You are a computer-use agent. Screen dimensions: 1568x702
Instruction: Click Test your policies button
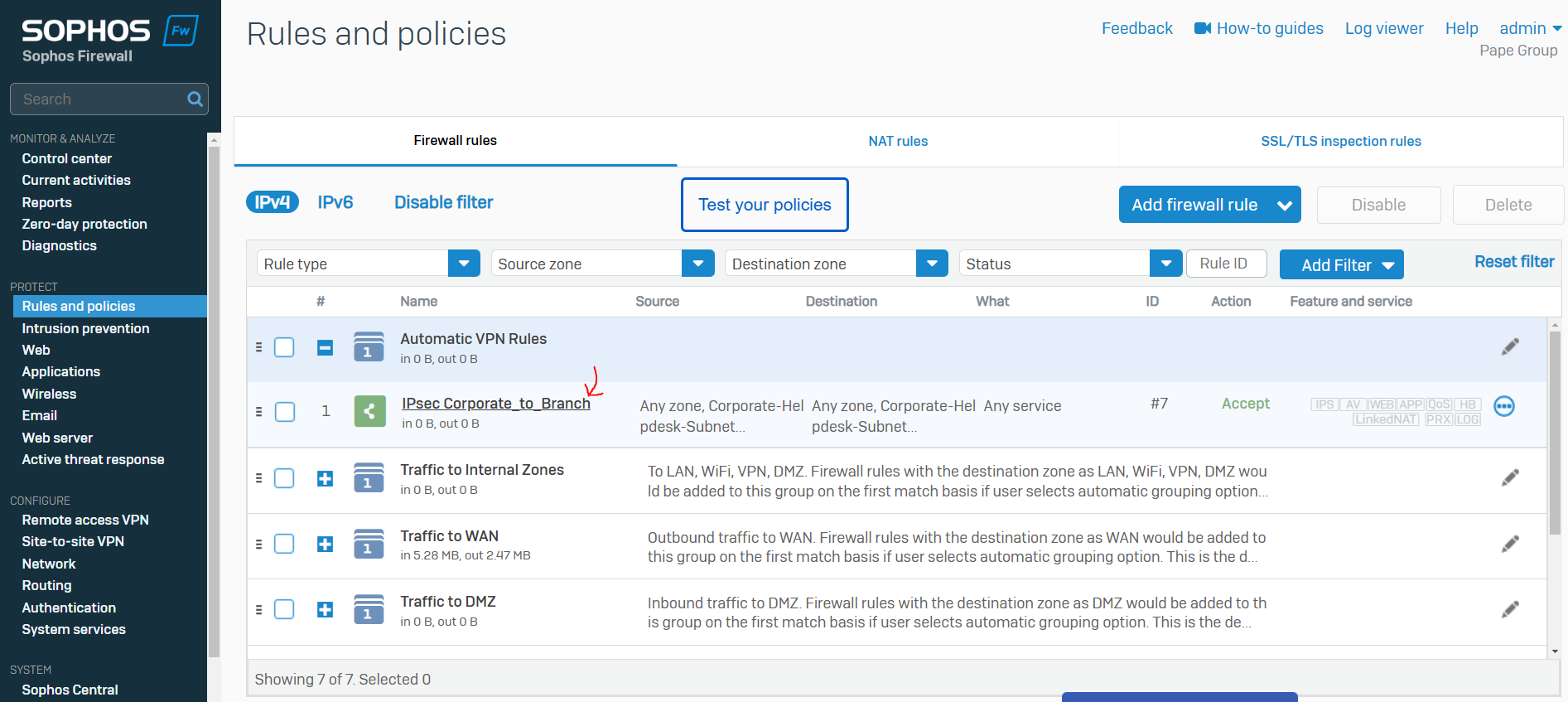[x=765, y=205]
